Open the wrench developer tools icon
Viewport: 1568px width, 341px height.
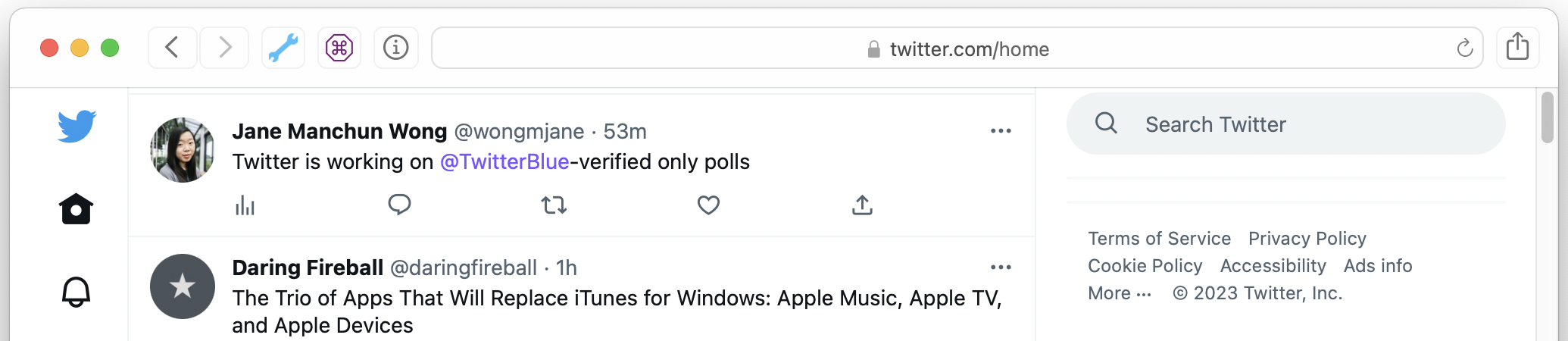283,48
